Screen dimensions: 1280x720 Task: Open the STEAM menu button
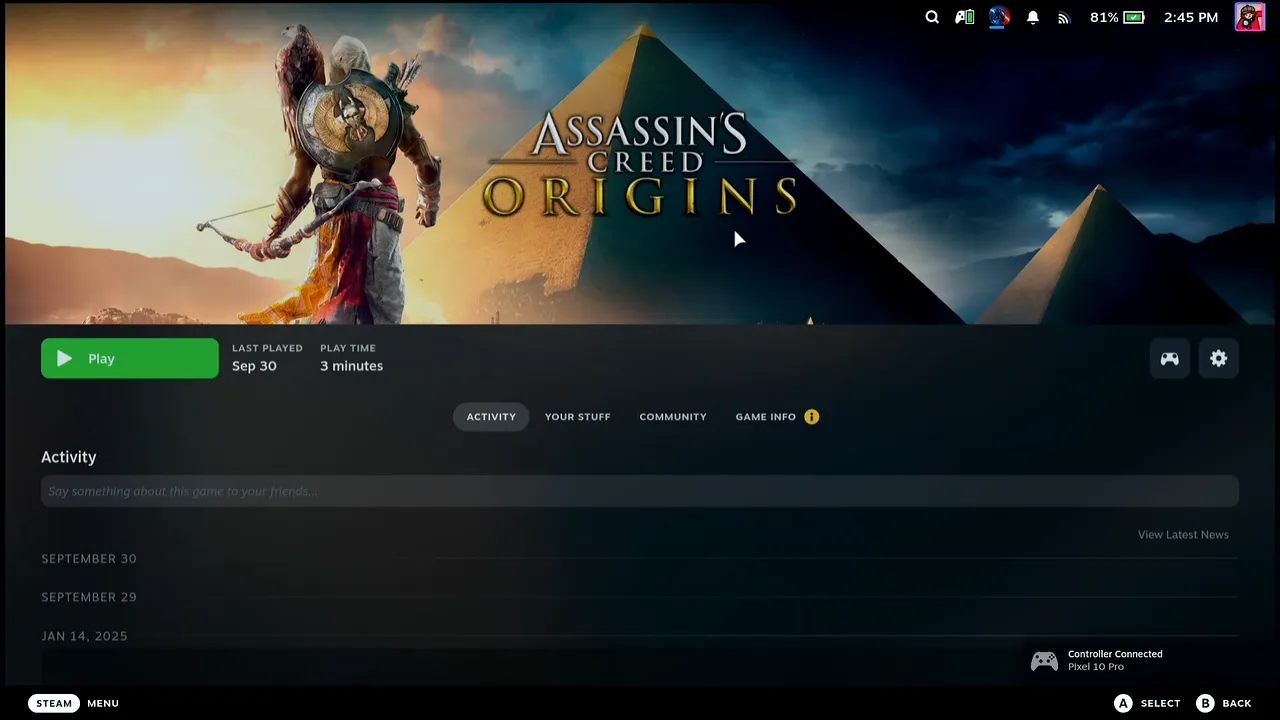(x=54, y=703)
